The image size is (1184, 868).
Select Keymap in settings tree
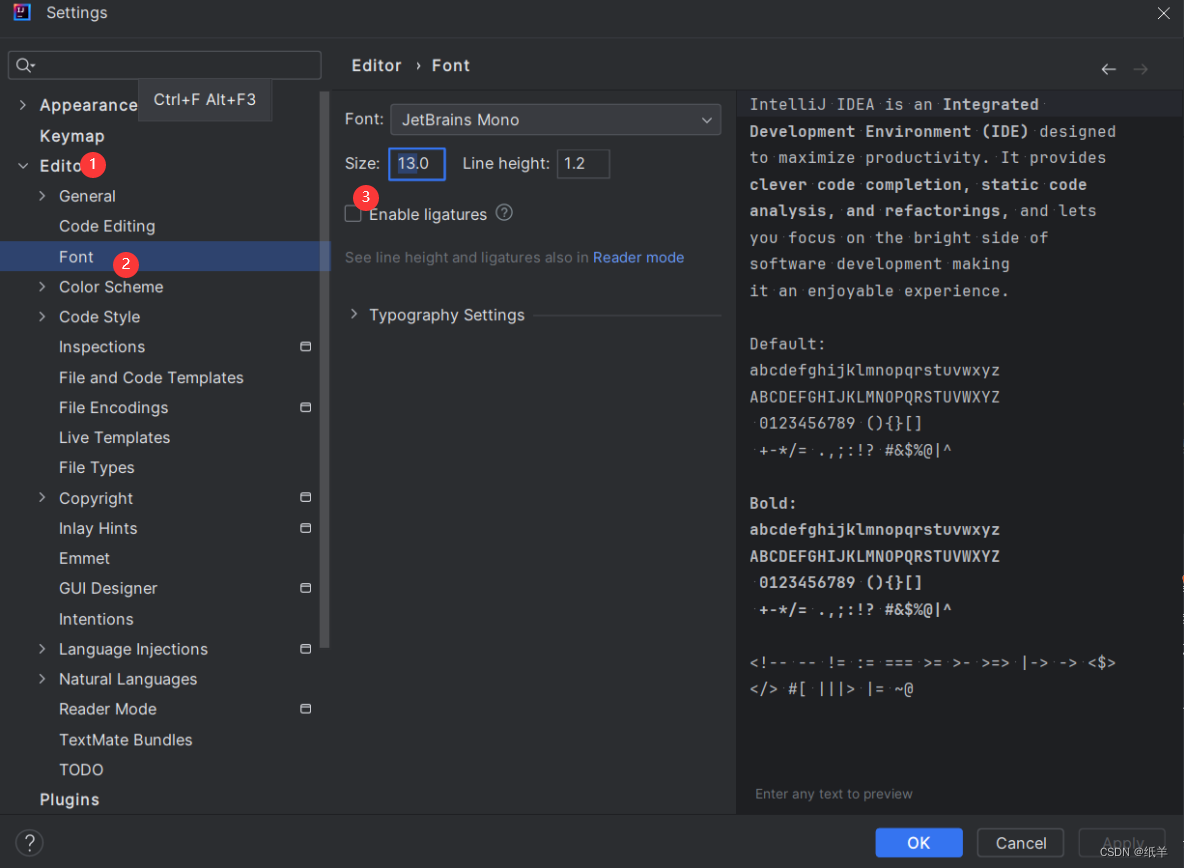point(72,136)
